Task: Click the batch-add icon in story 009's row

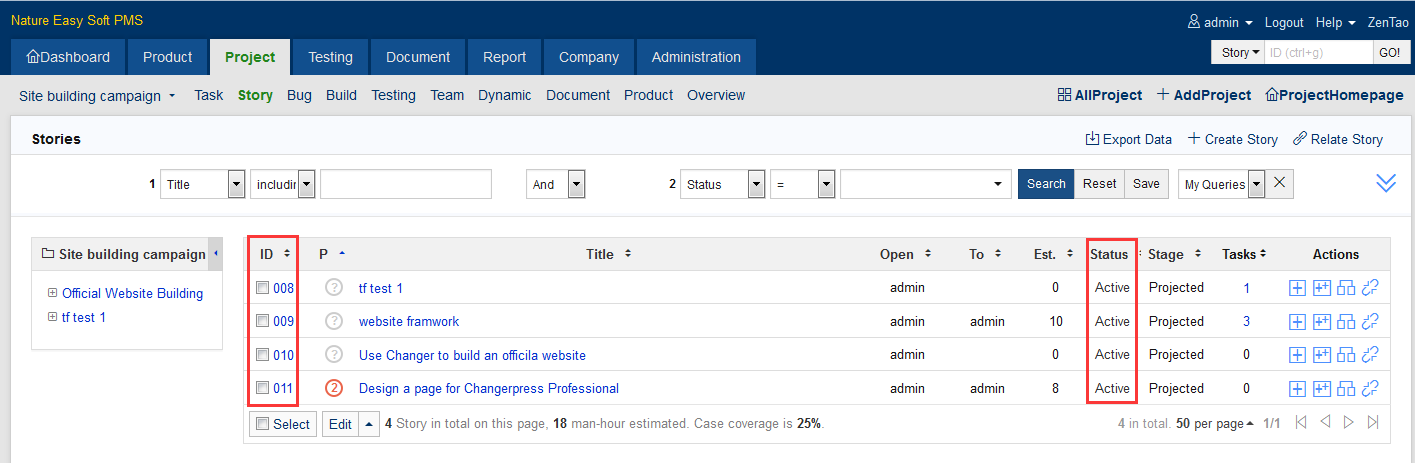Action: (x=1322, y=322)
